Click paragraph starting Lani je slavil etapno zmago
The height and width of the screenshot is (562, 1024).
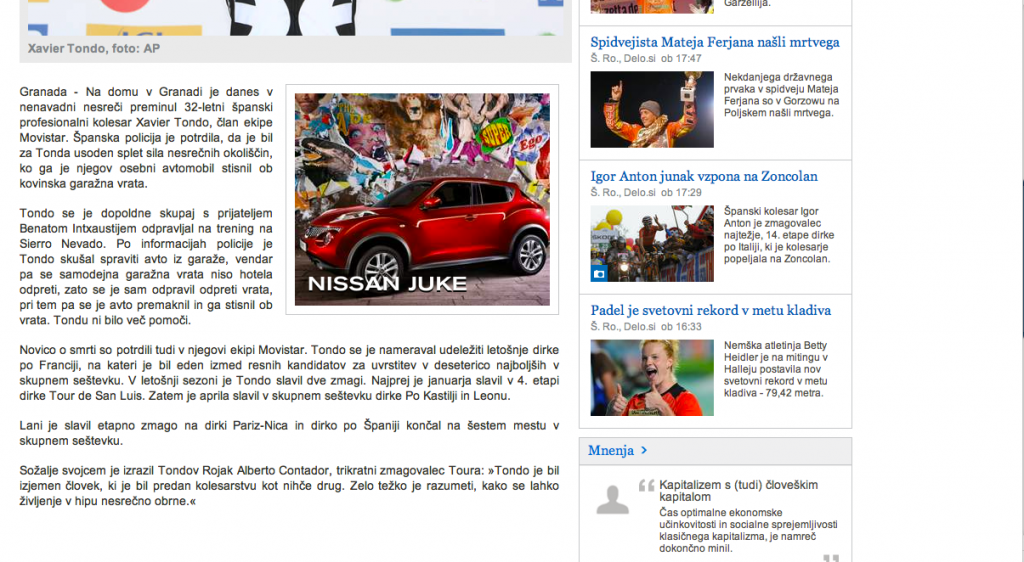289,433
